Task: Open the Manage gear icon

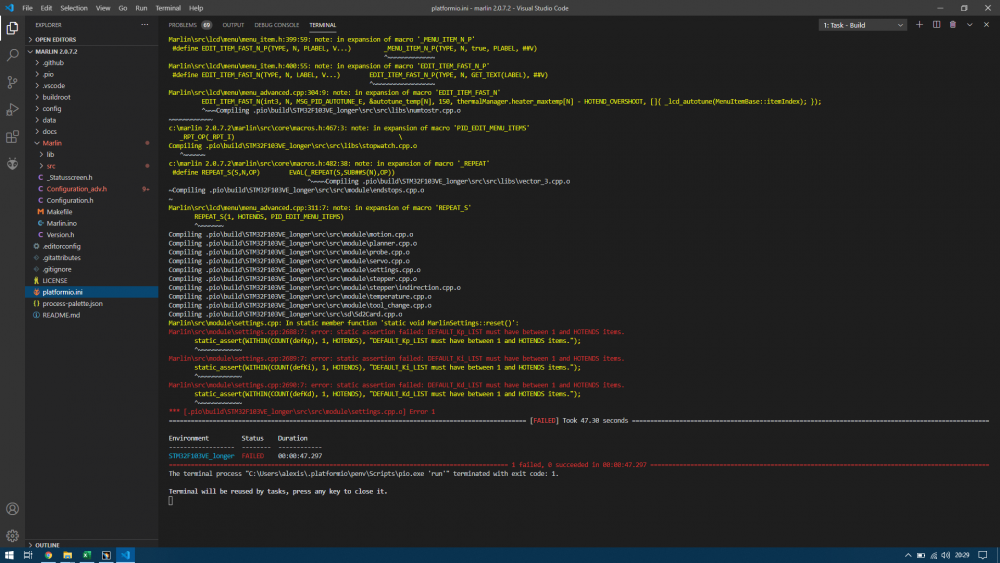Action: coord(12,536)
